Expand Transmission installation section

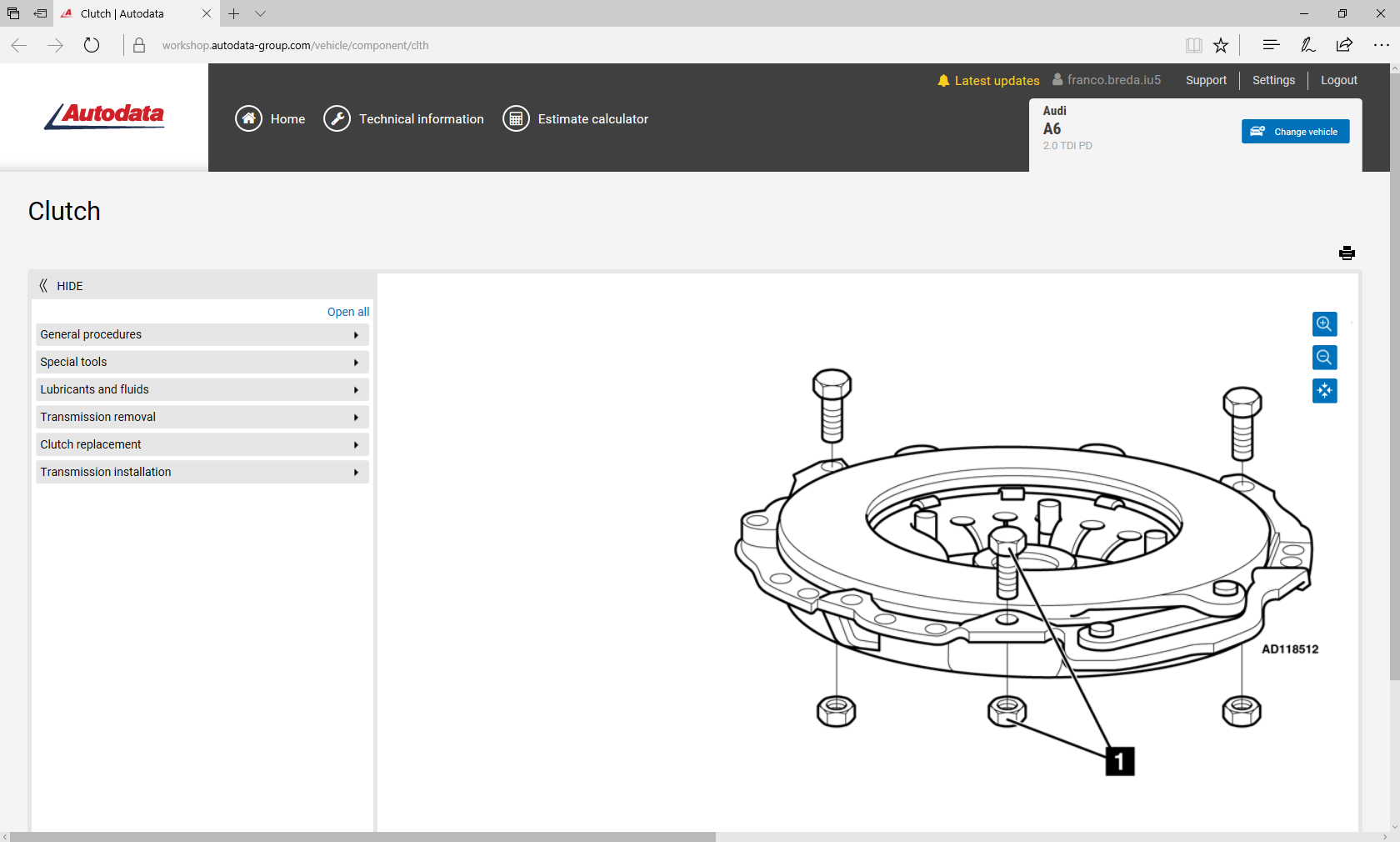pyautogui.click(x=202, y=472)
